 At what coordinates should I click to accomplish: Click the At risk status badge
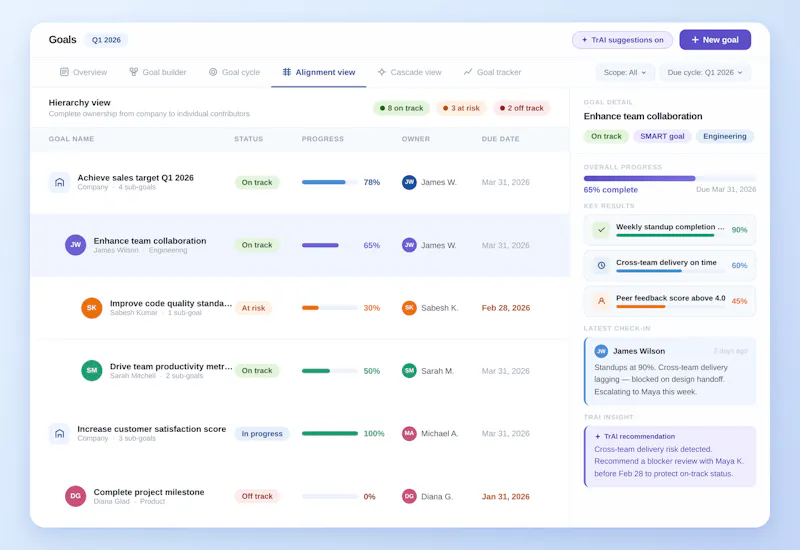(253, 308)
